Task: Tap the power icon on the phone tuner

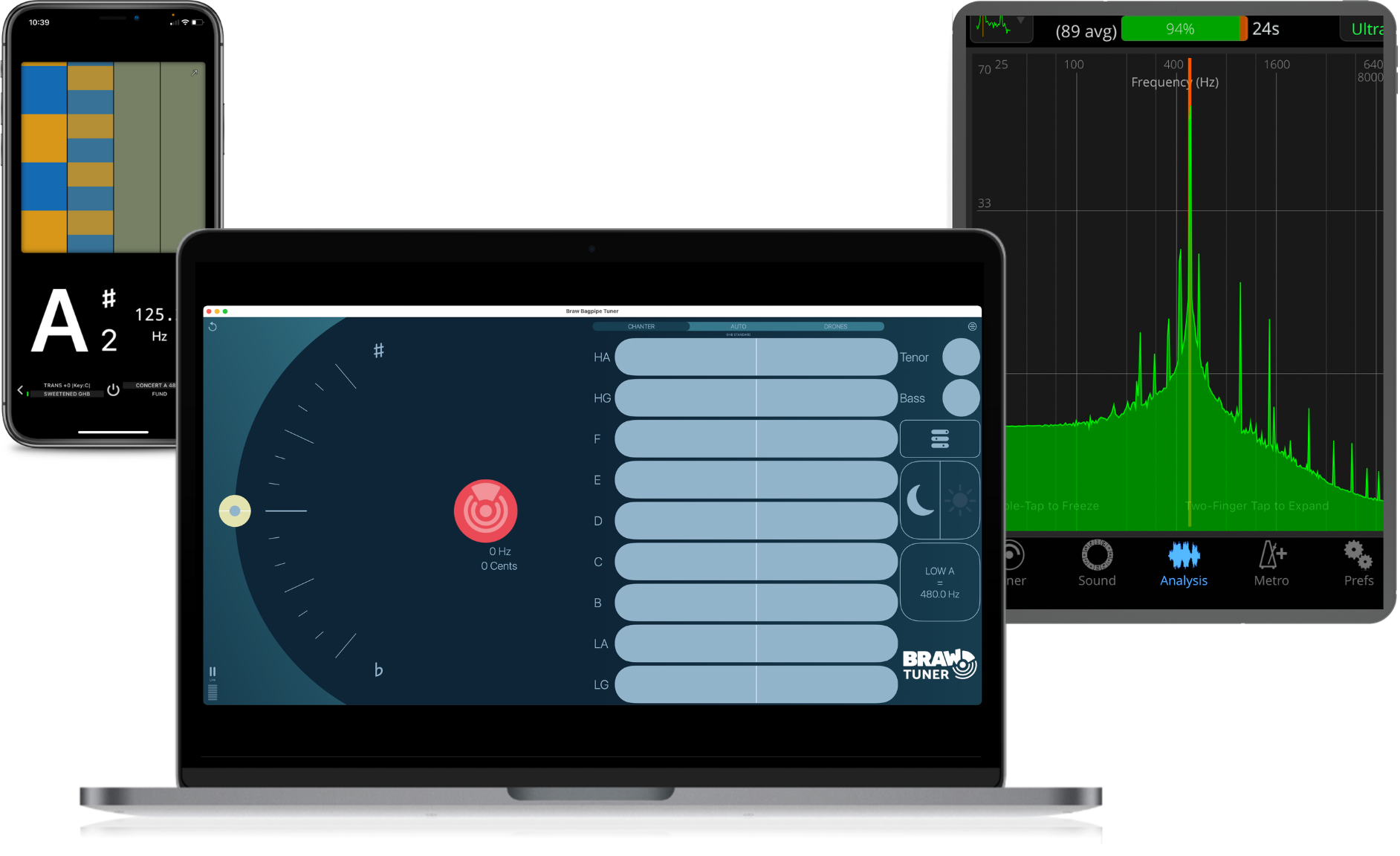Action: click(x=113, y=390)
